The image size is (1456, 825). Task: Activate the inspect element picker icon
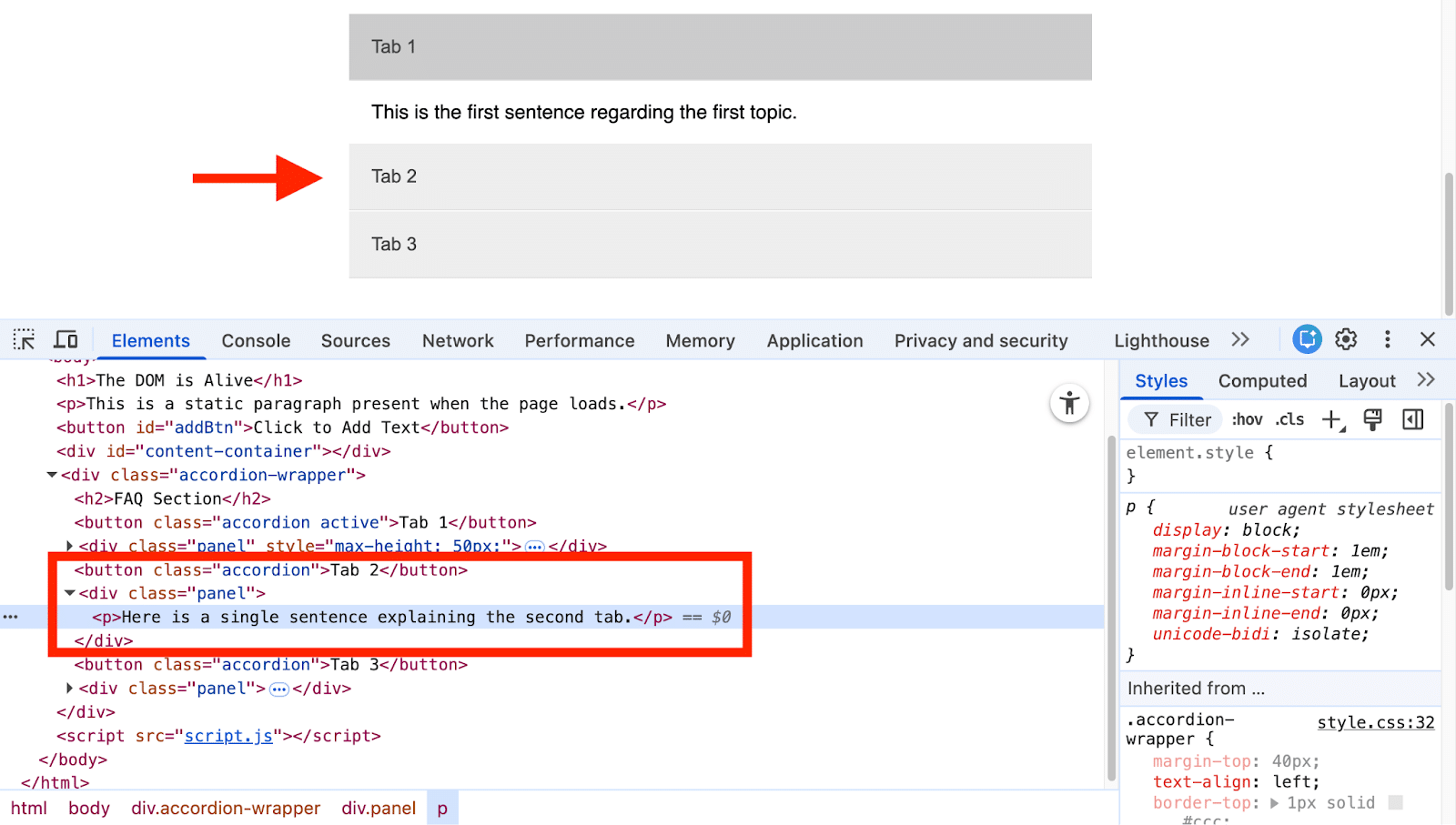[x=25, y=340]
